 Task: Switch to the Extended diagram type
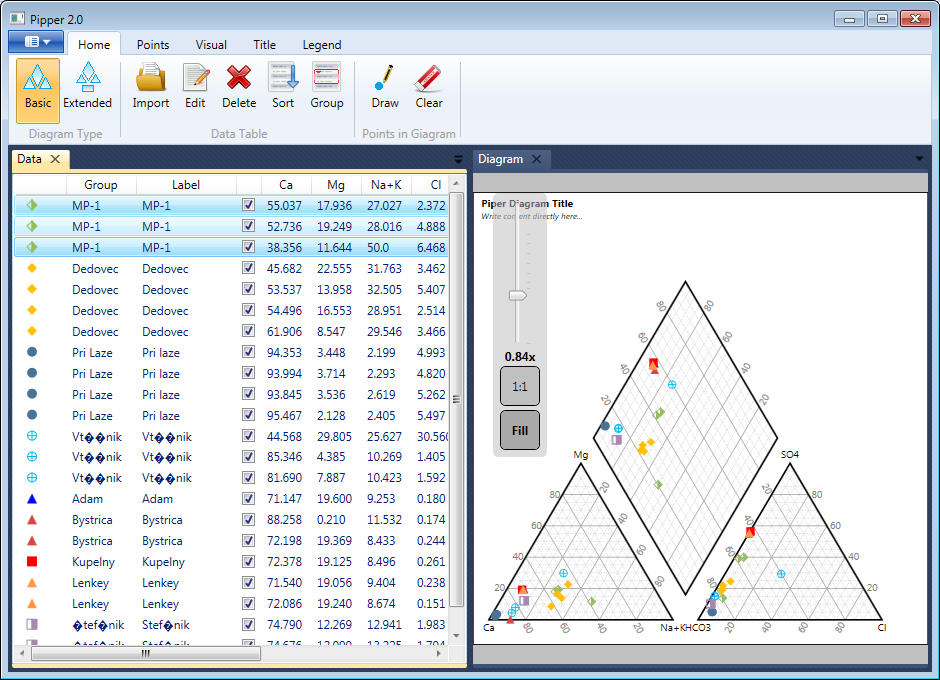(x=88, y=90)
